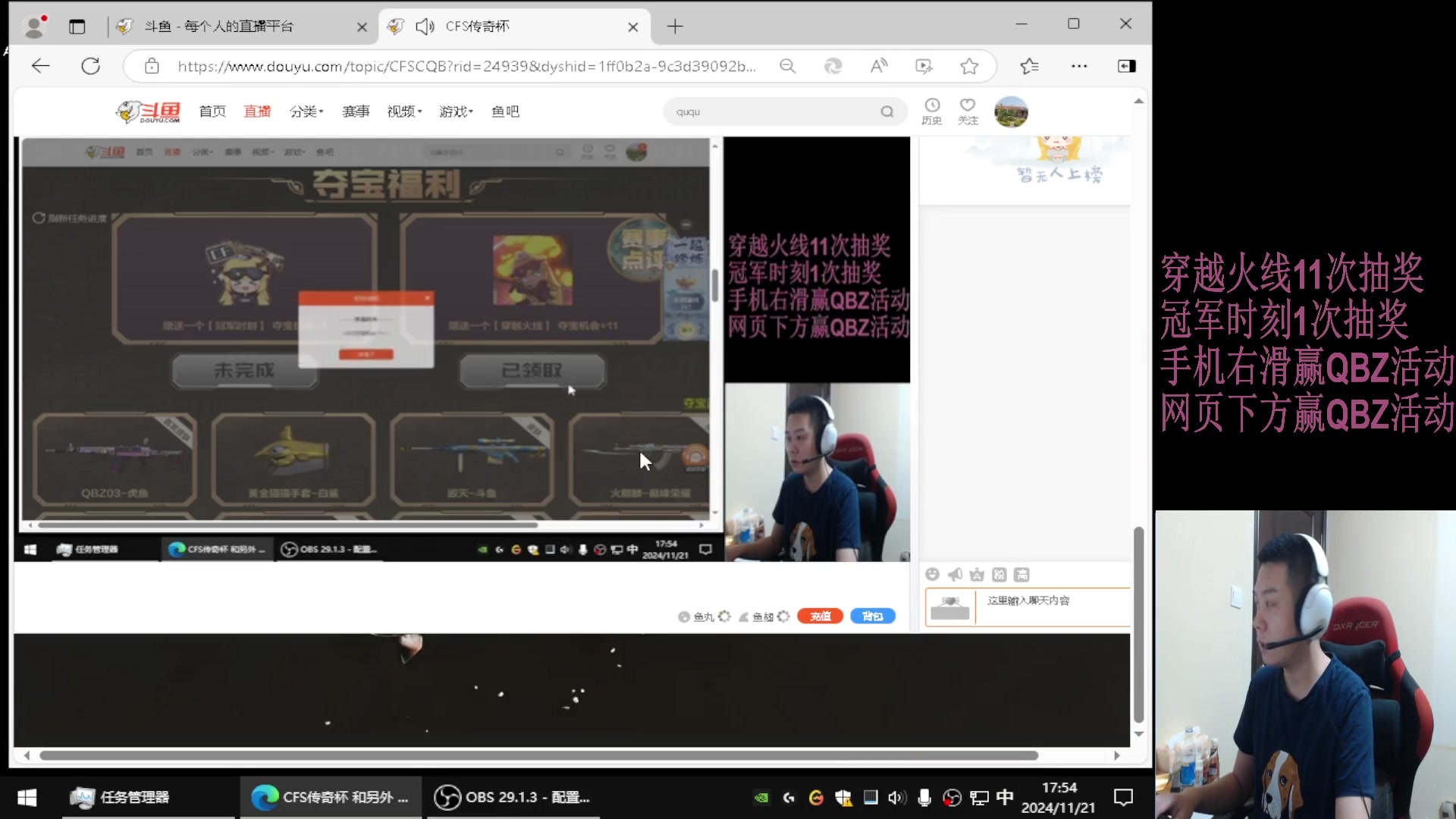The width and height of the screenshot is (1456, 819).
Task: Expand the 视频 video dropdown menu in navbar
Action: (x=405, y=110)
